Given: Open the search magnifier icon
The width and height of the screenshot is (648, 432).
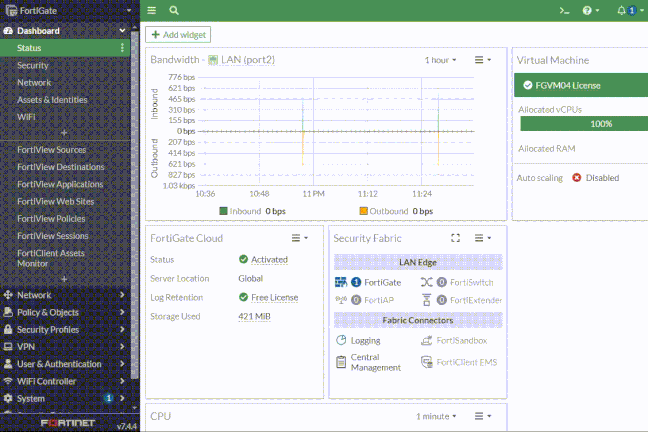Looking at the screenshot, I should pyautogui.click(x=174, y=10).
